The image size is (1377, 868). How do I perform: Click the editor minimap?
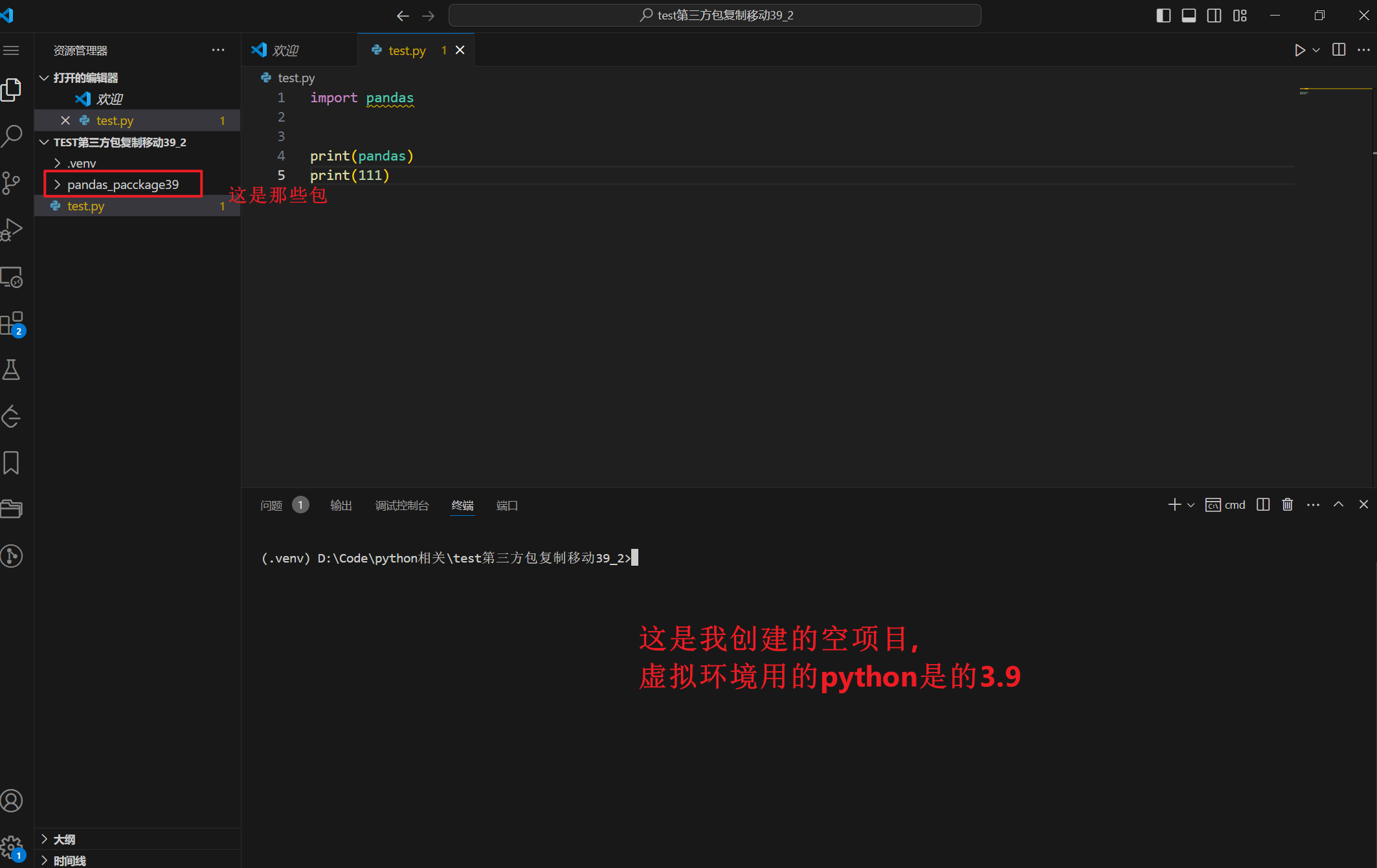click(x=1335, y=91)
